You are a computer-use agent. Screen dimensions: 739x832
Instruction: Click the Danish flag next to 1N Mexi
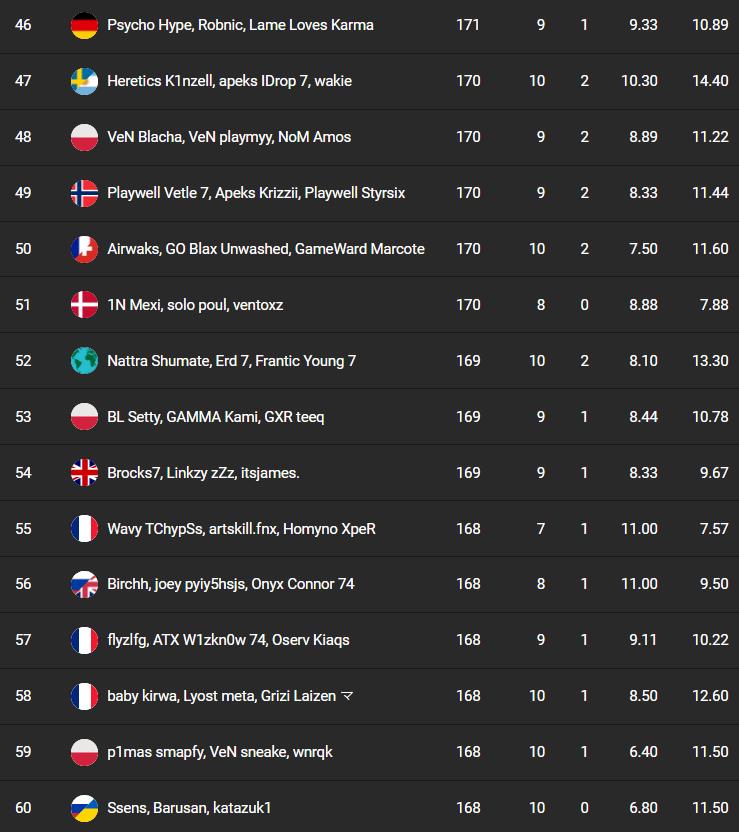tap(84, 305)
